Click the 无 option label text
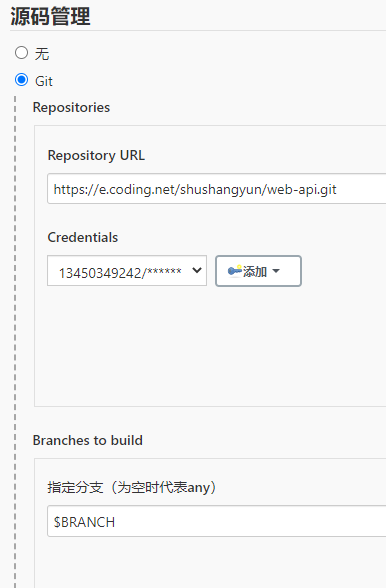The height and width of the screenshot is (588, 386). tap(42, 54)
